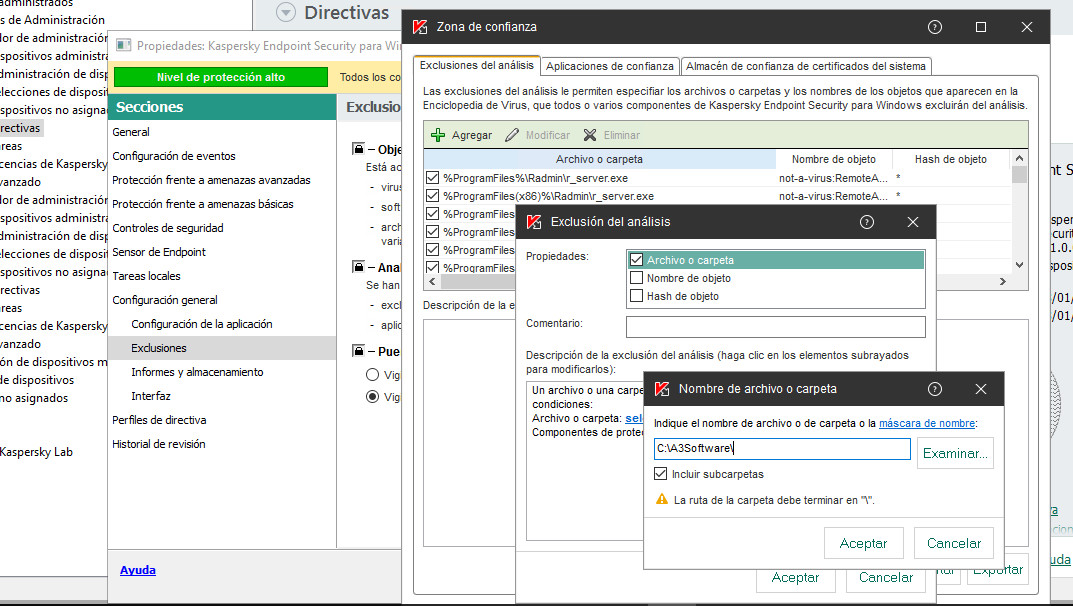Close the Exclusión del análisis dialog
This screenshot has height=606, width=1073.
pyautogui.click(x=913, y=222)
